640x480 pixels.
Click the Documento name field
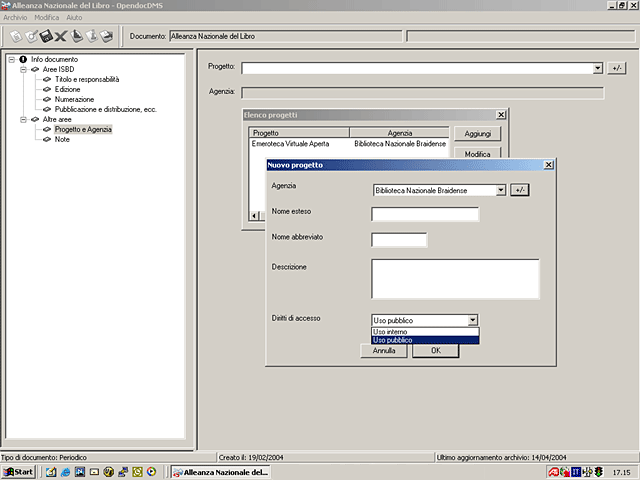tap(286, 36)
